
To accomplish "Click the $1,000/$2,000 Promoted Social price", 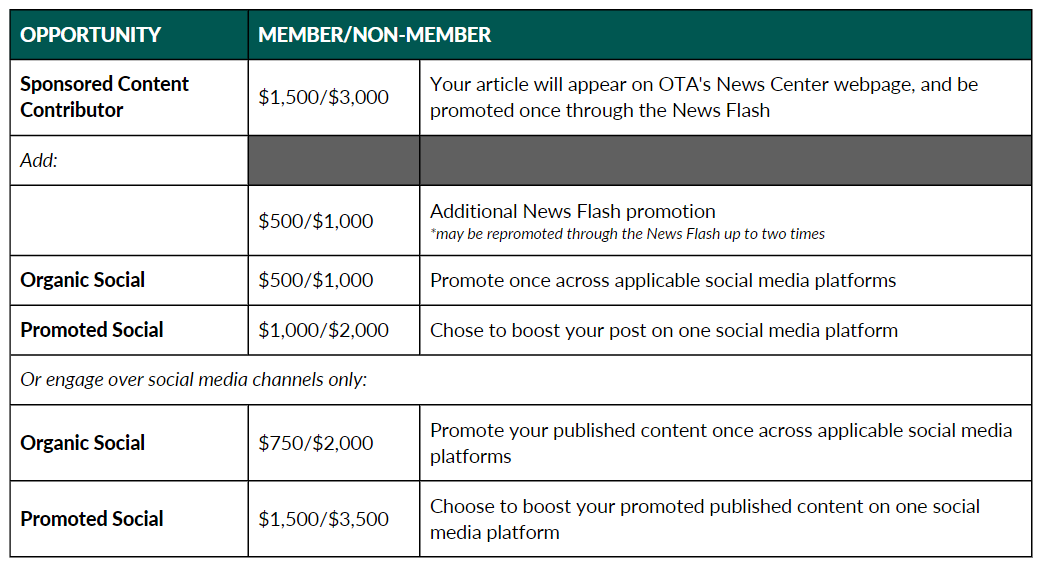I will (x=323, y=330).
